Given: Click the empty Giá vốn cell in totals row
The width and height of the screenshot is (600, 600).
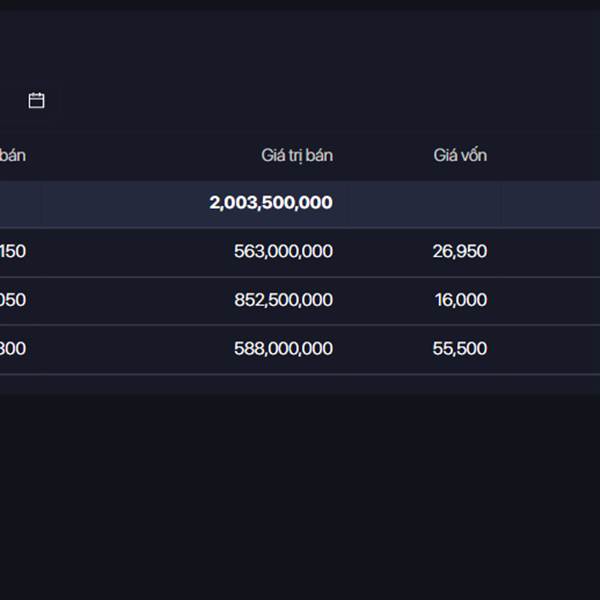Looking at the screenshot, I should [425, 203].
